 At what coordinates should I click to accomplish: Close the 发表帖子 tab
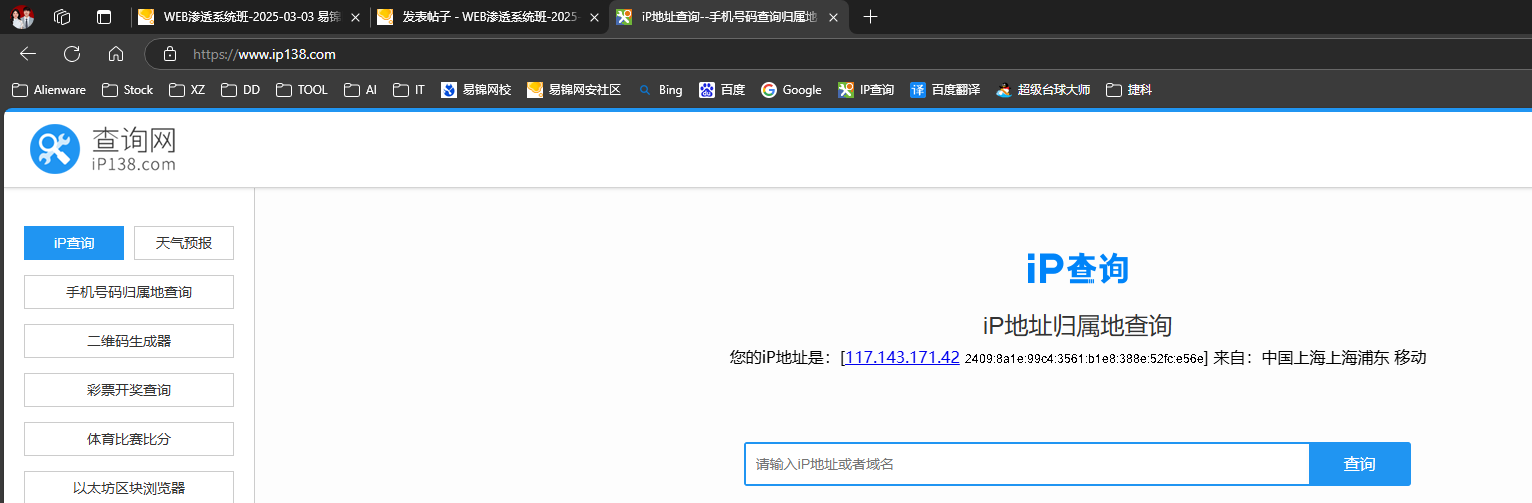point(594,17)
